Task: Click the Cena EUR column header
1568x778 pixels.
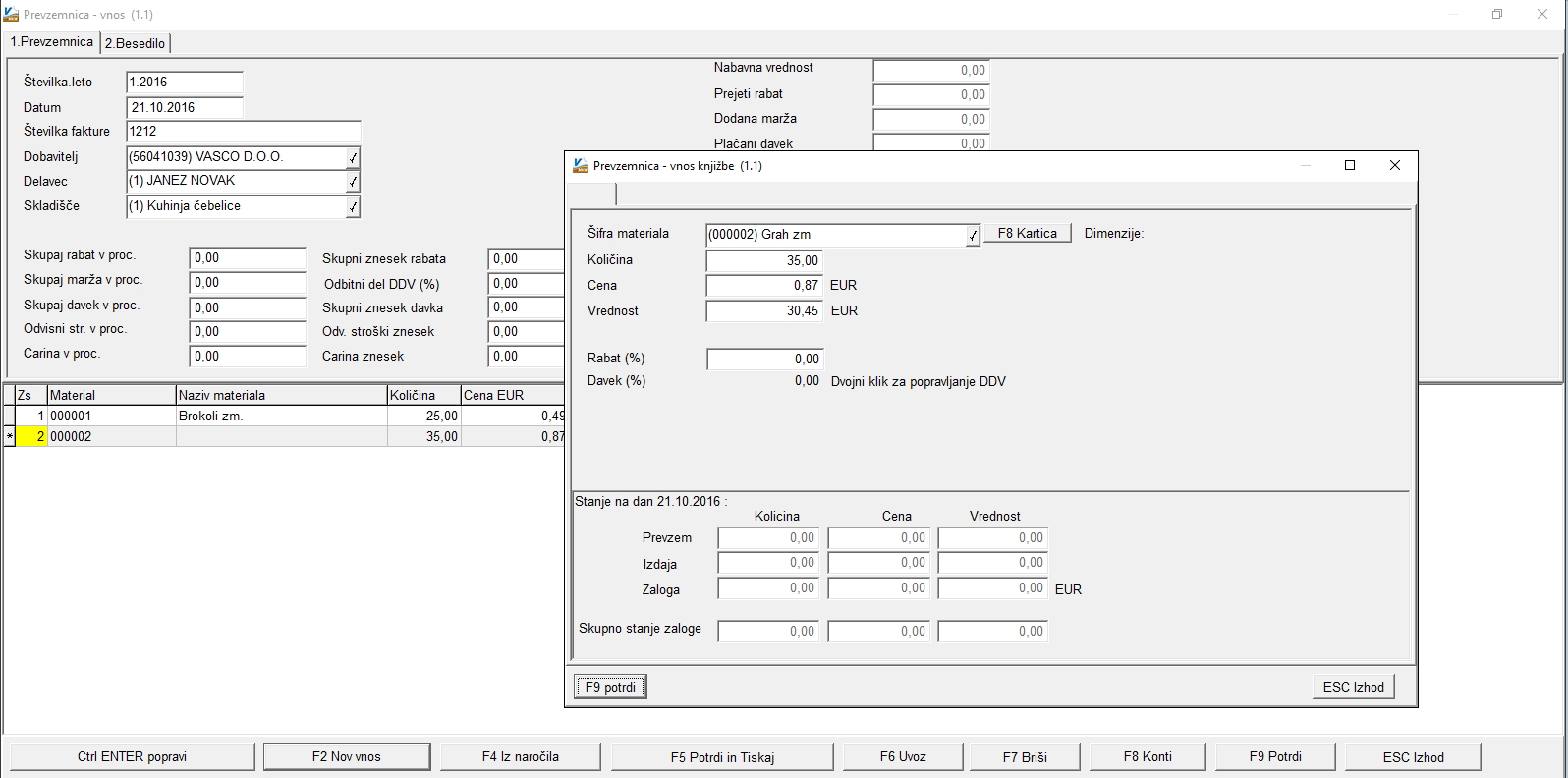Action: click(513, 395)
